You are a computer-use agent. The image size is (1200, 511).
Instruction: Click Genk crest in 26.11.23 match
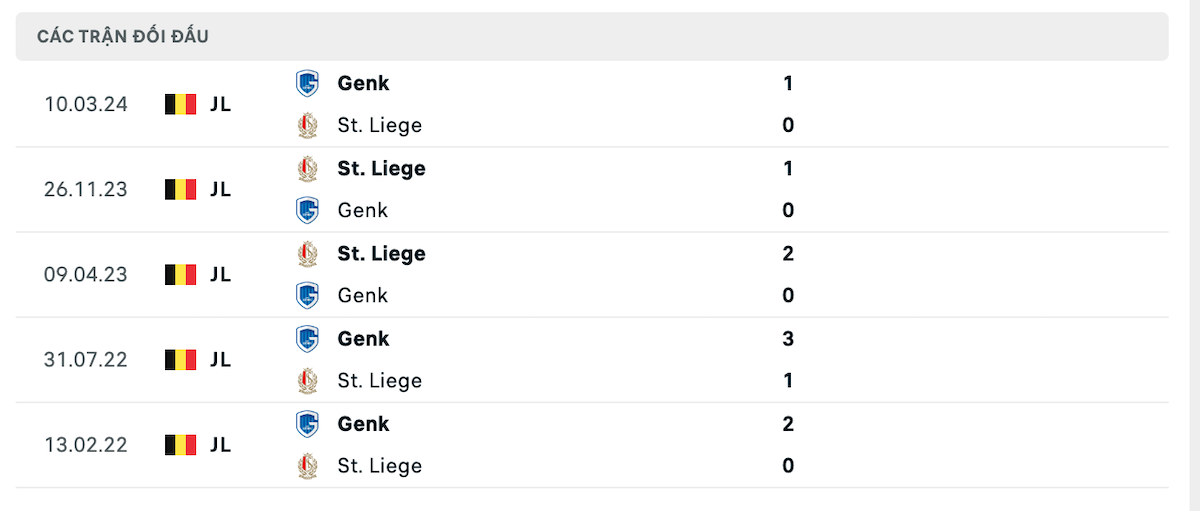click(x=307, y=210)
